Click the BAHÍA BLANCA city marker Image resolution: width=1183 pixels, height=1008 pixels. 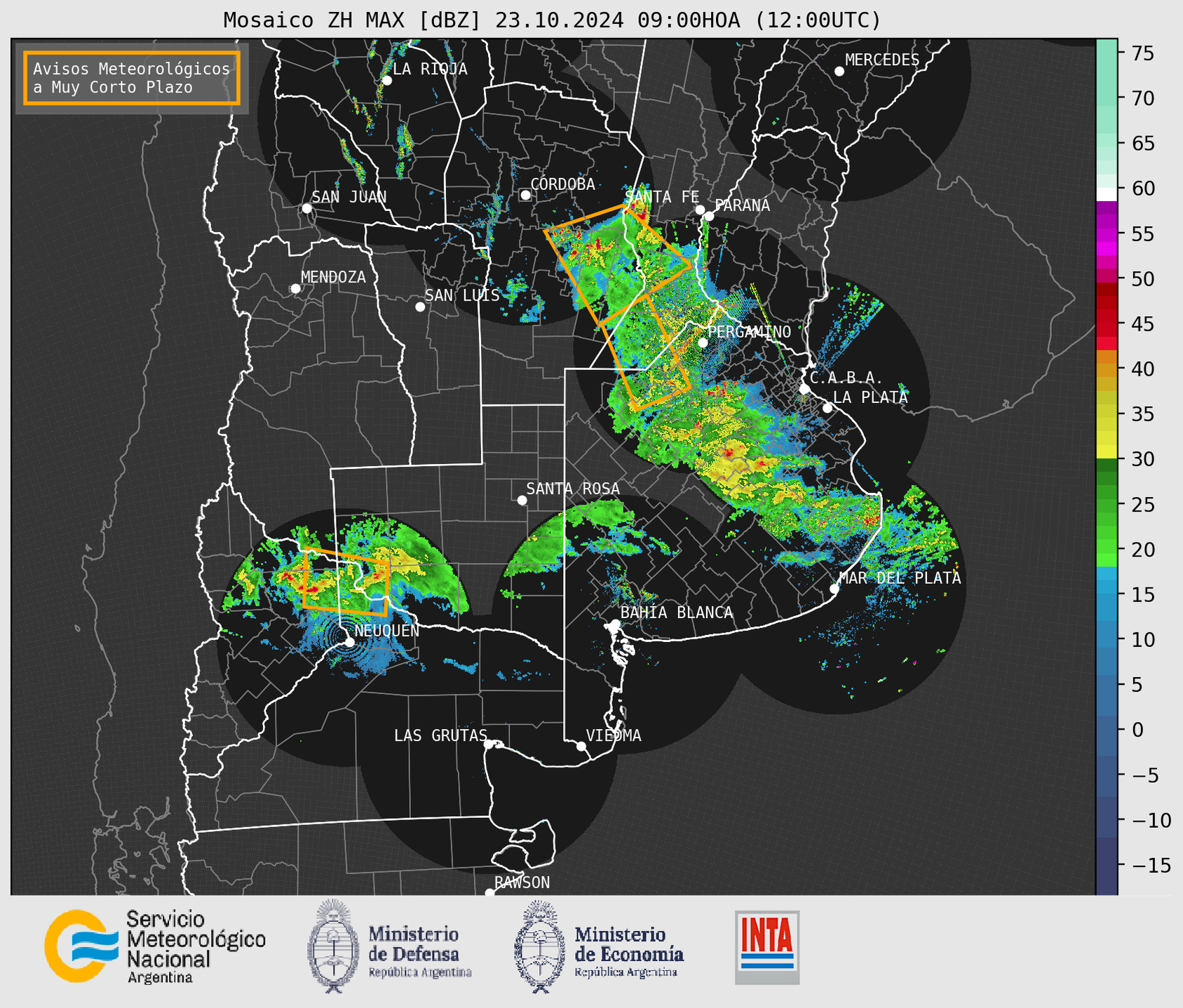click(x=615, y=624)
